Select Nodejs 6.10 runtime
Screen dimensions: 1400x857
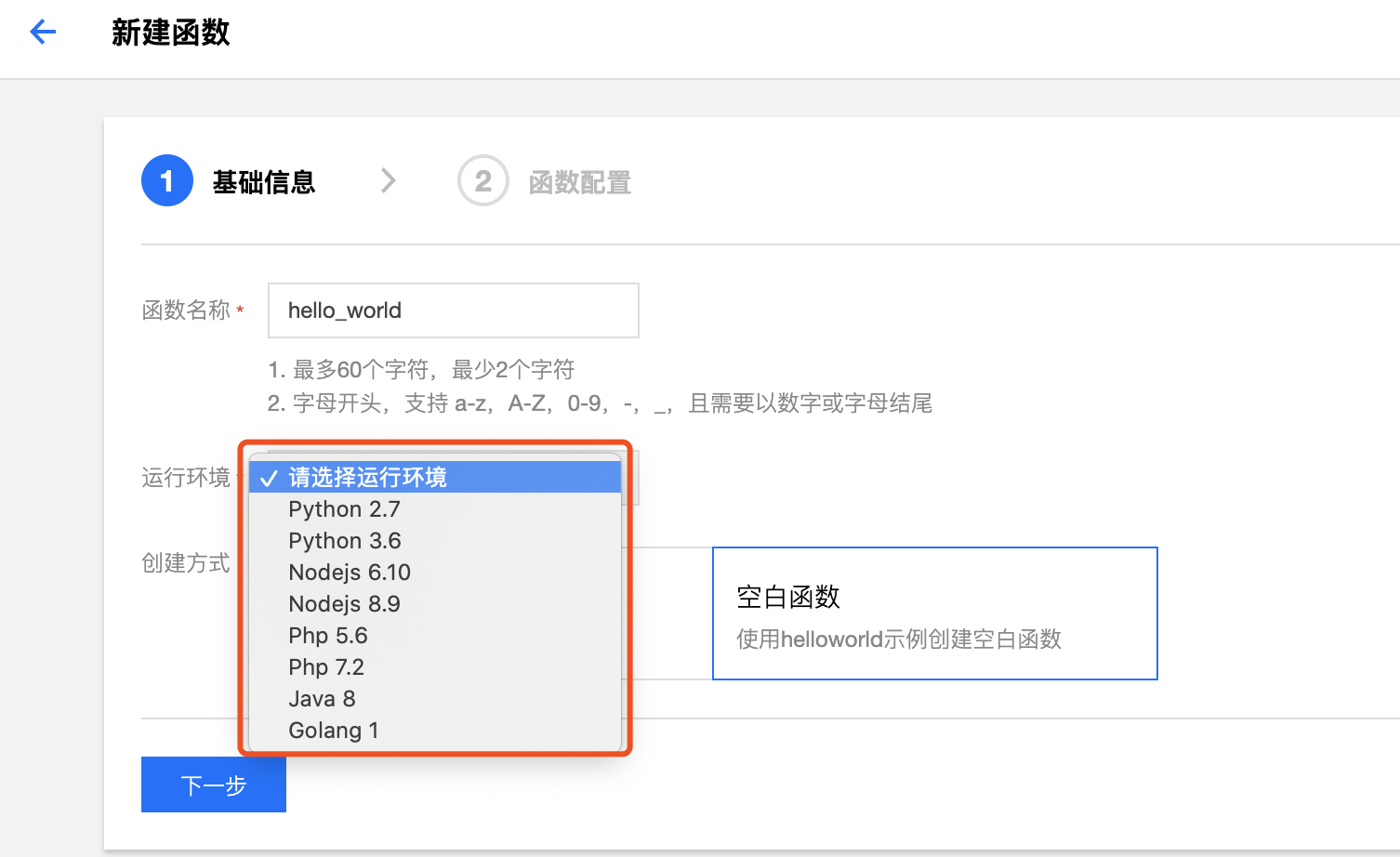350,572
